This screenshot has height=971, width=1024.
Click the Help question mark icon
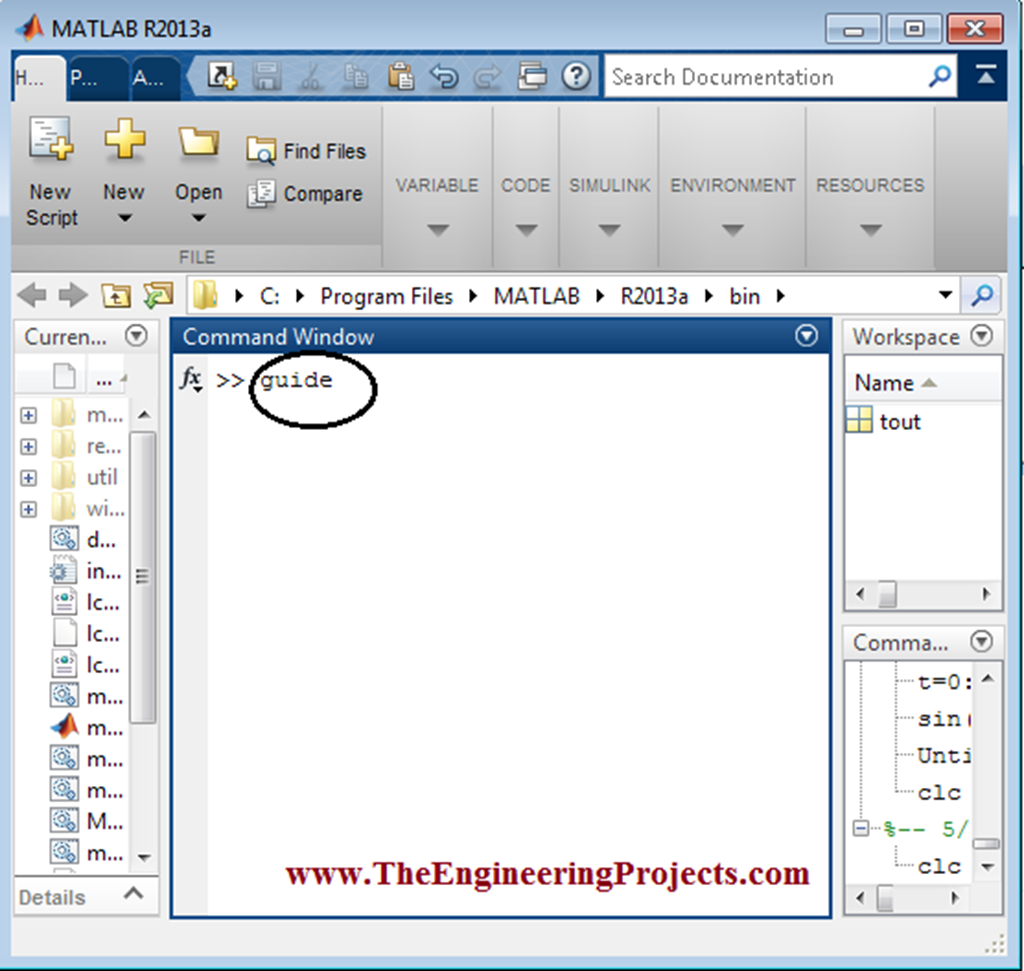[x=576, y=77]
